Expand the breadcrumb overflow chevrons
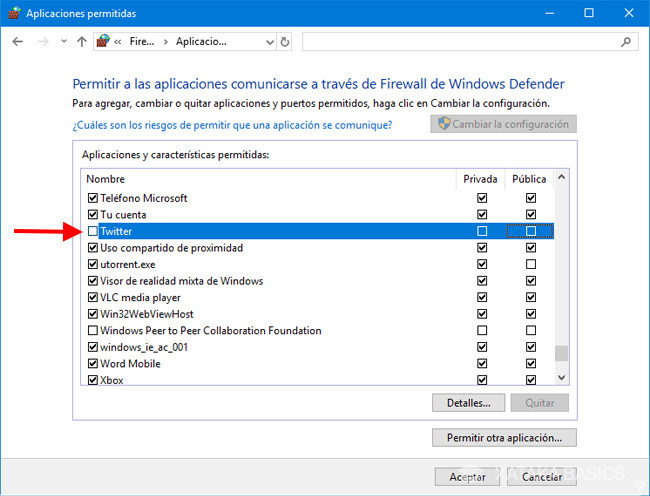 click(118, 42)
